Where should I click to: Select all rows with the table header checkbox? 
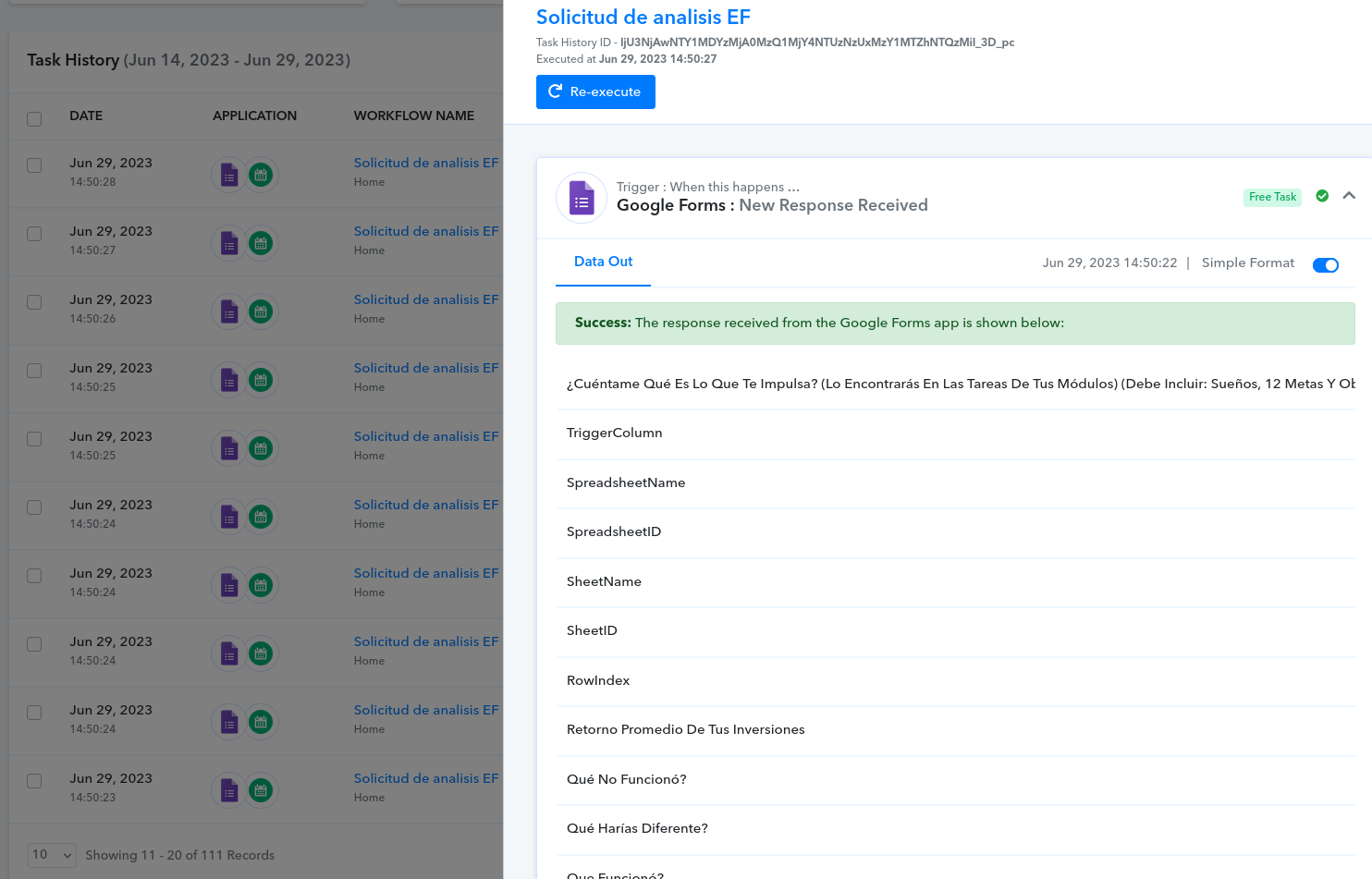tap(34, 119)
